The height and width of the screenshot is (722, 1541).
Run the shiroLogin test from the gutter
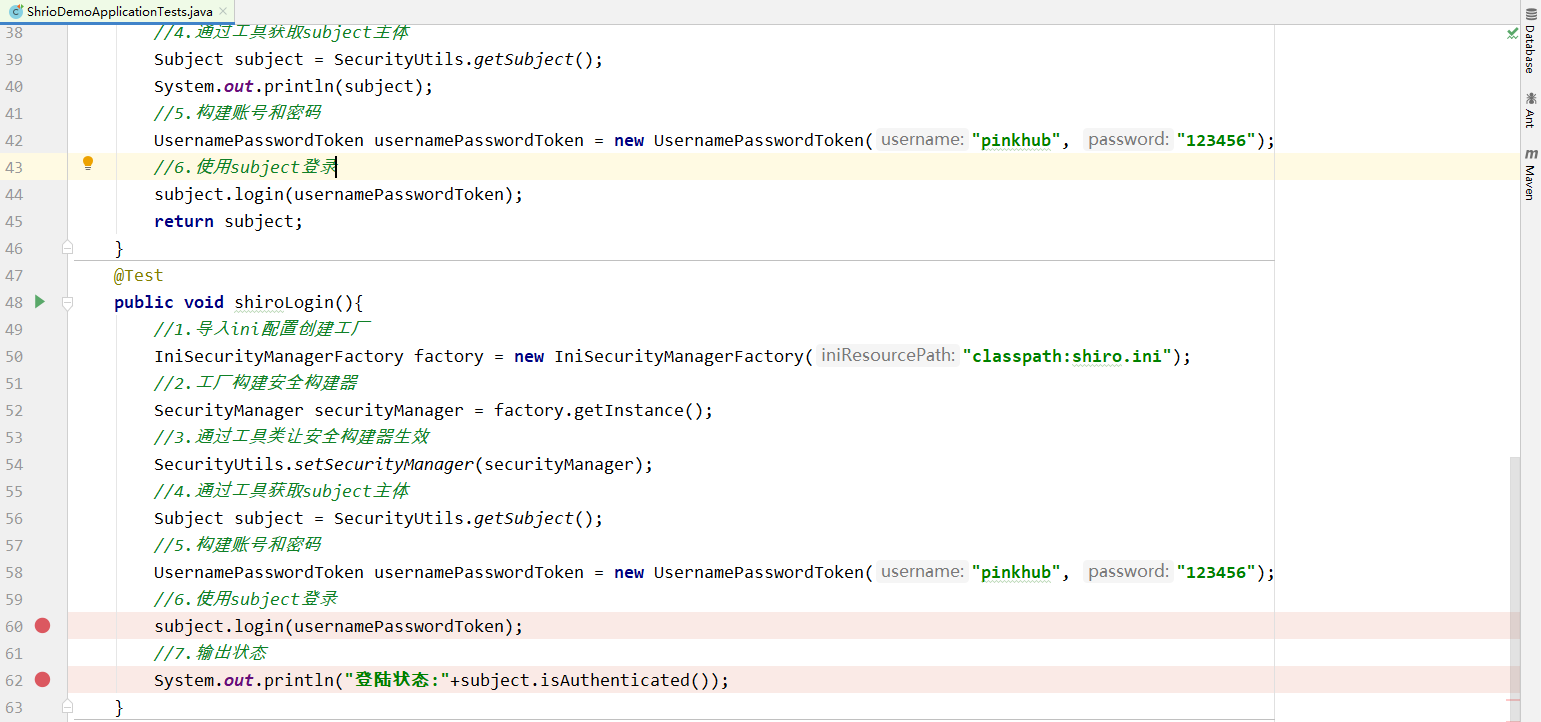(x=39, y=301)
